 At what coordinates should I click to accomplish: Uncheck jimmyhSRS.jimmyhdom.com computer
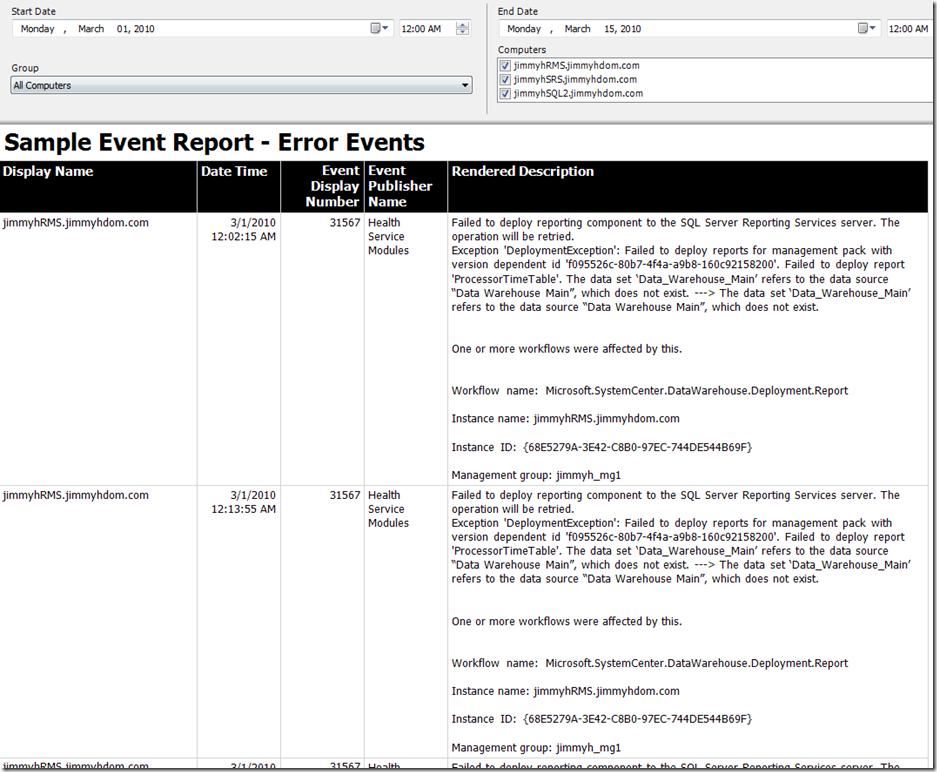[506, 79]
